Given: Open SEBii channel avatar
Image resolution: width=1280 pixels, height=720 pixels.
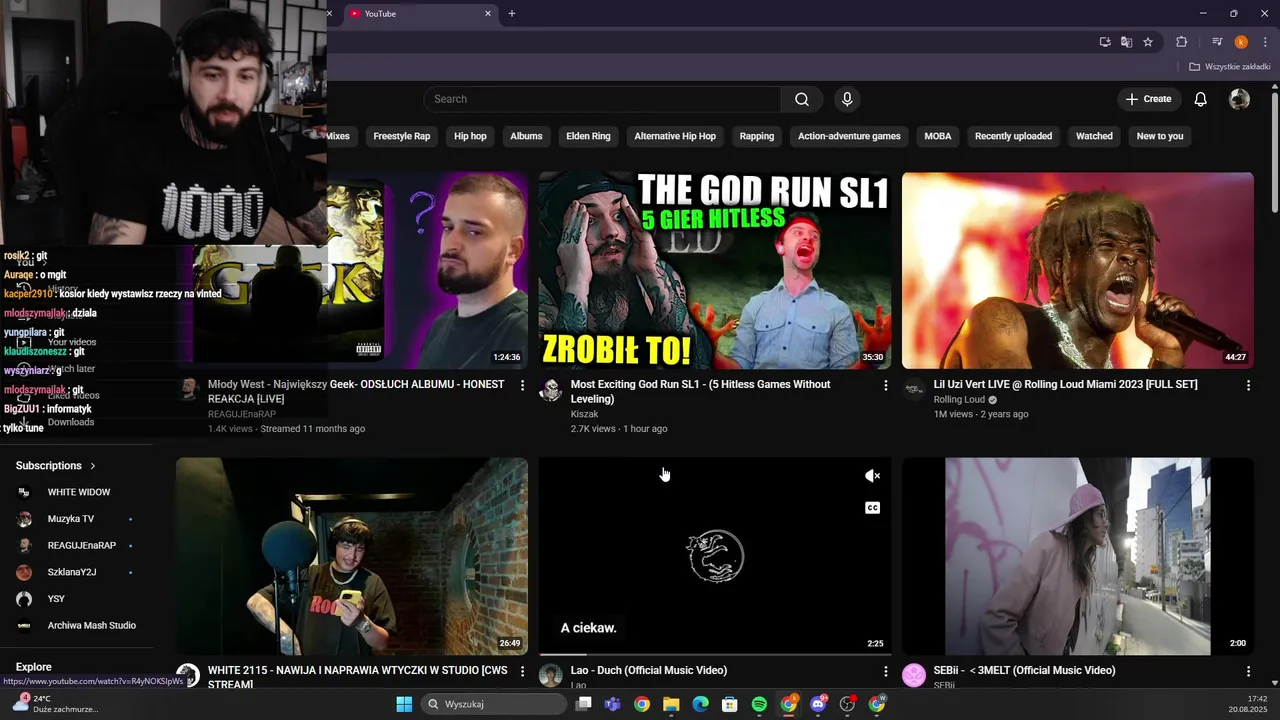Looking at the screenshot, I should click(x=914, y=676).
